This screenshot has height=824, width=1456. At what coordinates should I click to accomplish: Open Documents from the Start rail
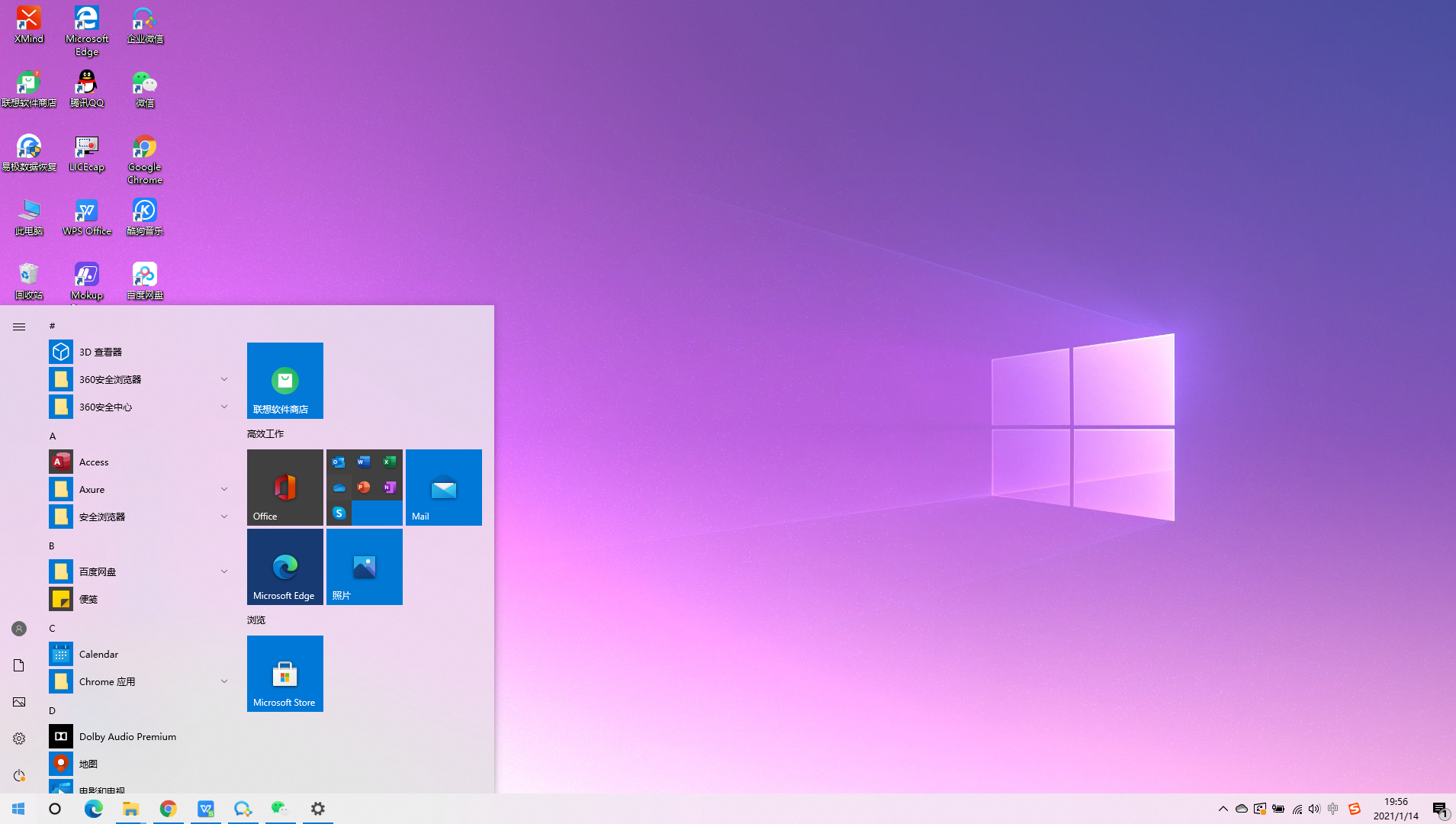point(19,665)
